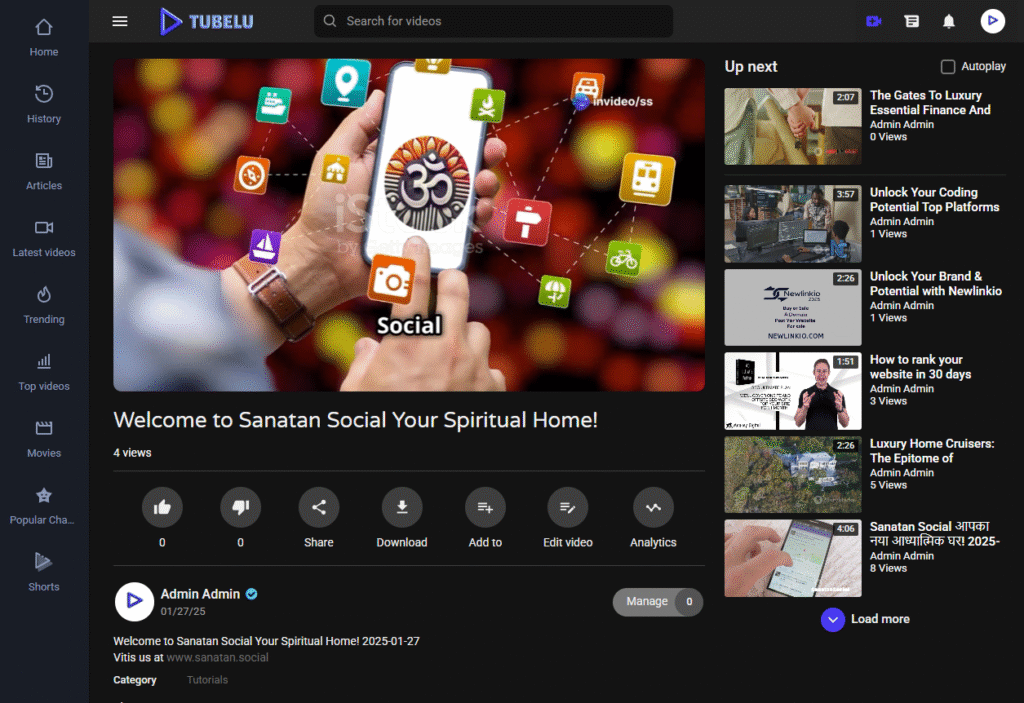Go to Home in sidebar
The image size is (1024, 703).
tap(44, 37)
